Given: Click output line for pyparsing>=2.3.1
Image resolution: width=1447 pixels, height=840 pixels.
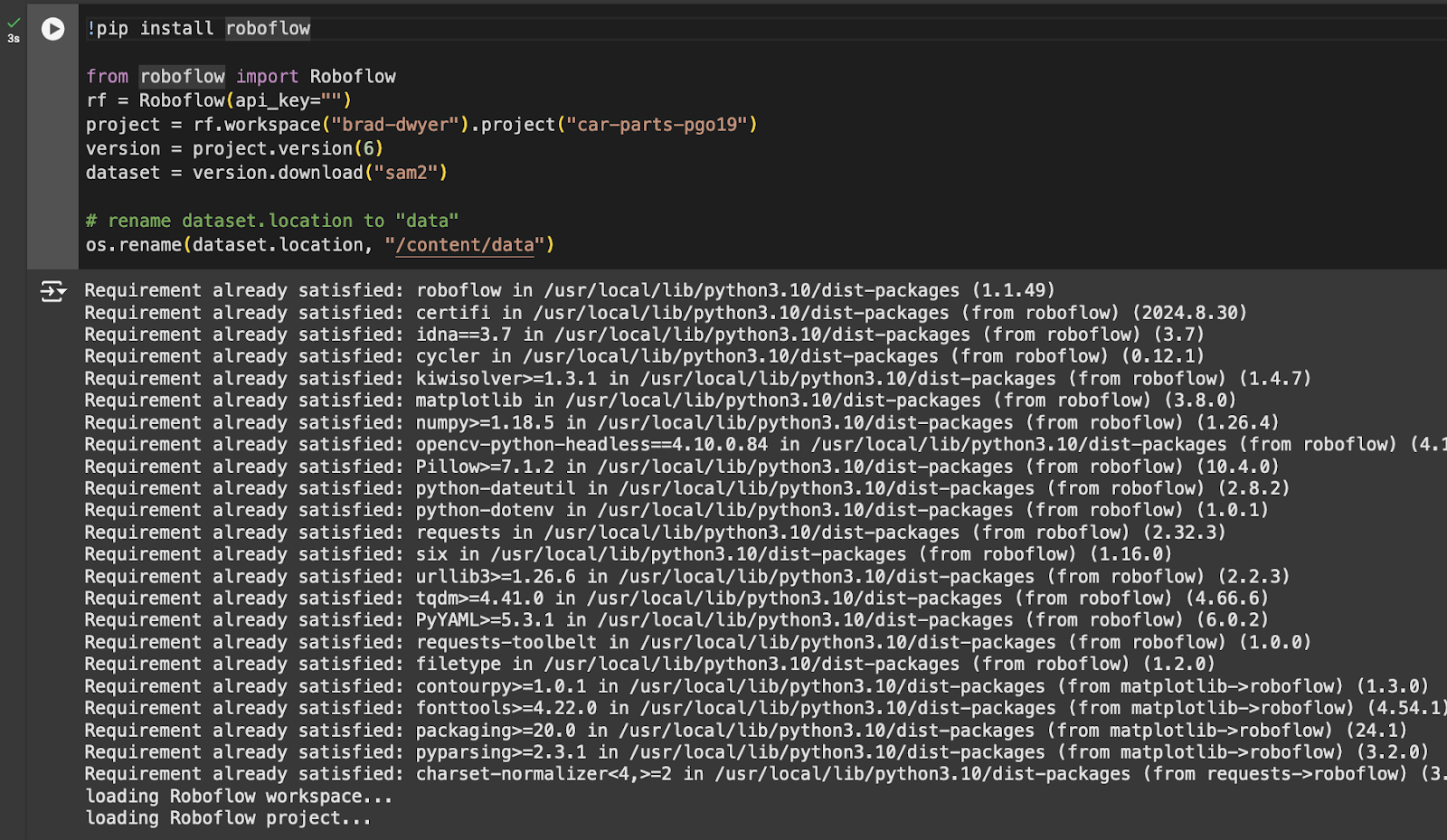Looking at the screenshot, I should pyautogui.click(x=757, y=752).
